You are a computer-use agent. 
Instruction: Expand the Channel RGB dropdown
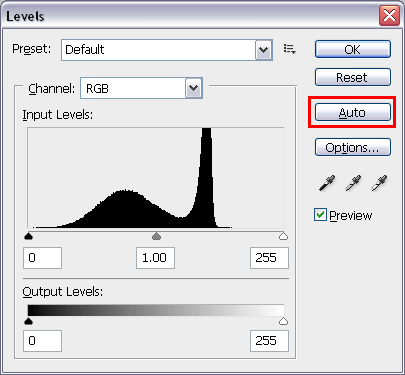193,88
